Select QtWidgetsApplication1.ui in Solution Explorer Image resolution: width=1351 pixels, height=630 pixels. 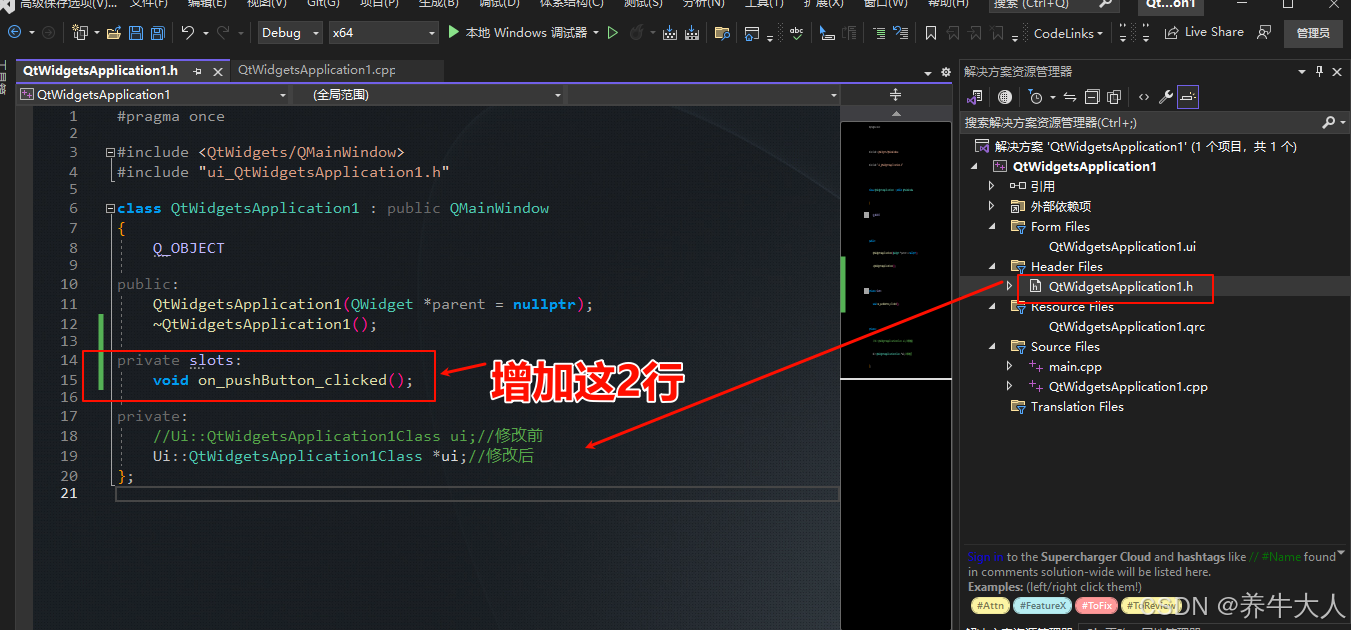tap(1122, 246)
